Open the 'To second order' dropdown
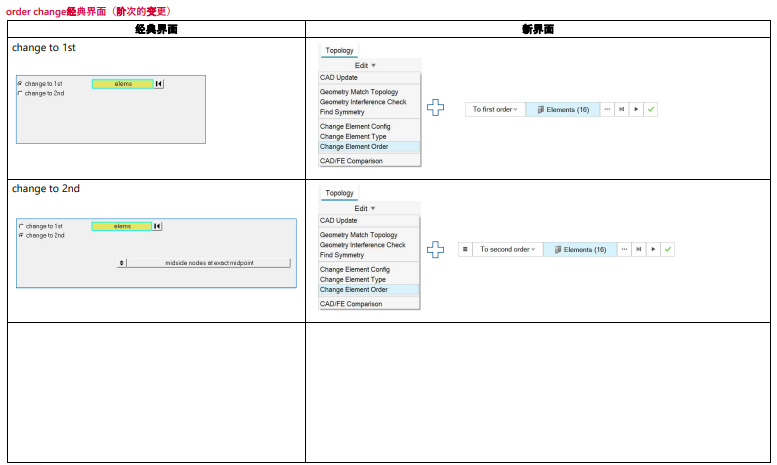777x465 pixels. click(x=507, y=249)
